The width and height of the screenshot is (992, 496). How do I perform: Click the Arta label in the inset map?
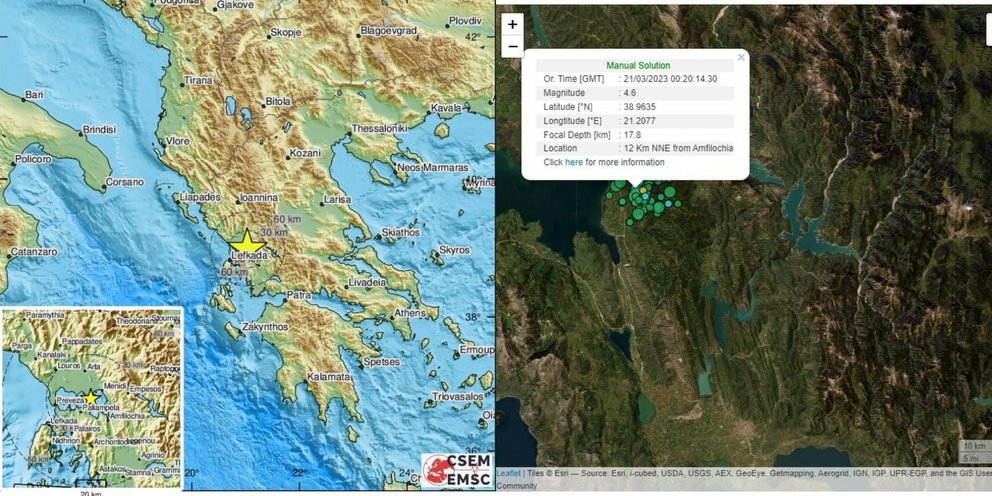coord(94,367)
